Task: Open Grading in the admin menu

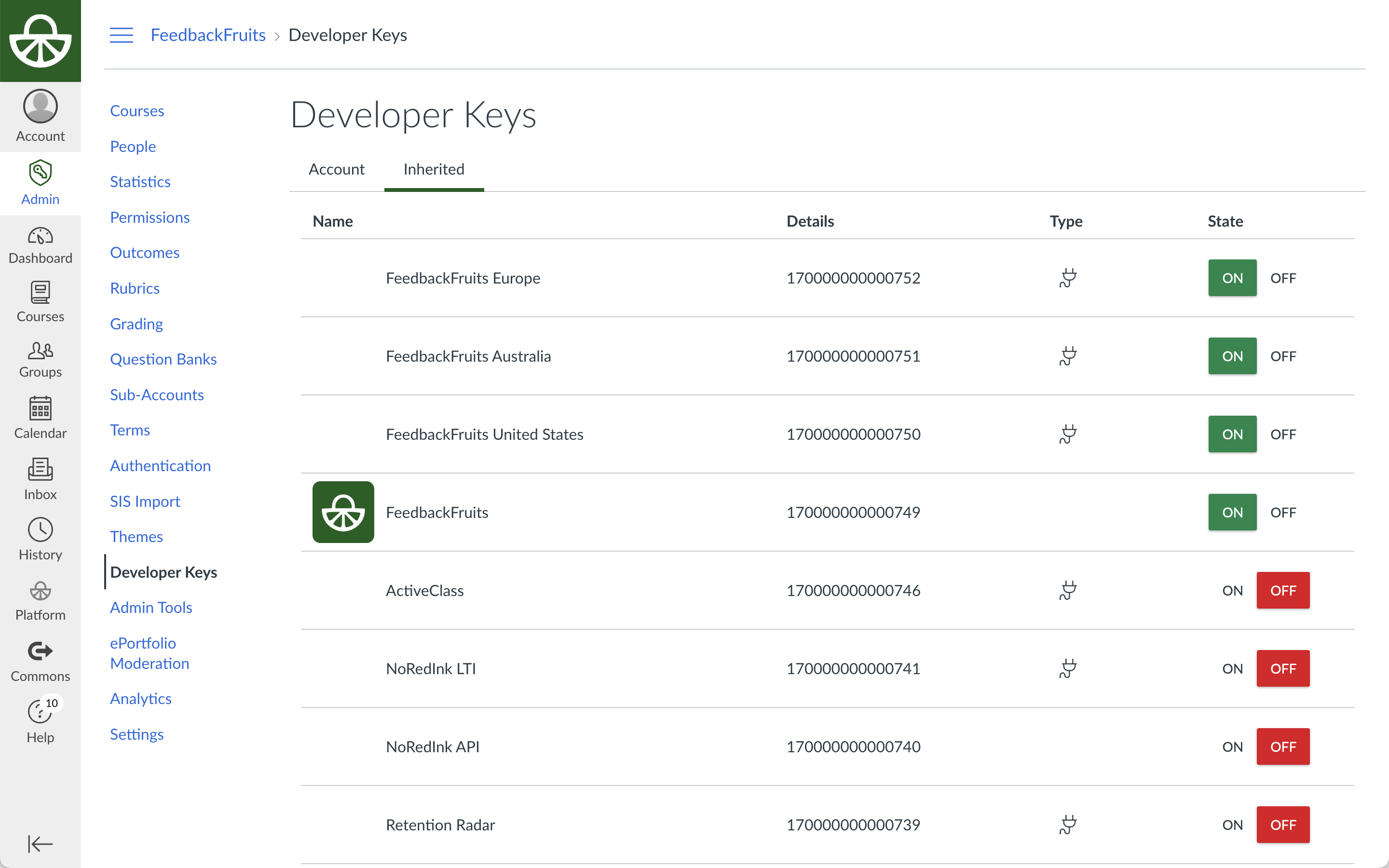Action: [136, 324]
